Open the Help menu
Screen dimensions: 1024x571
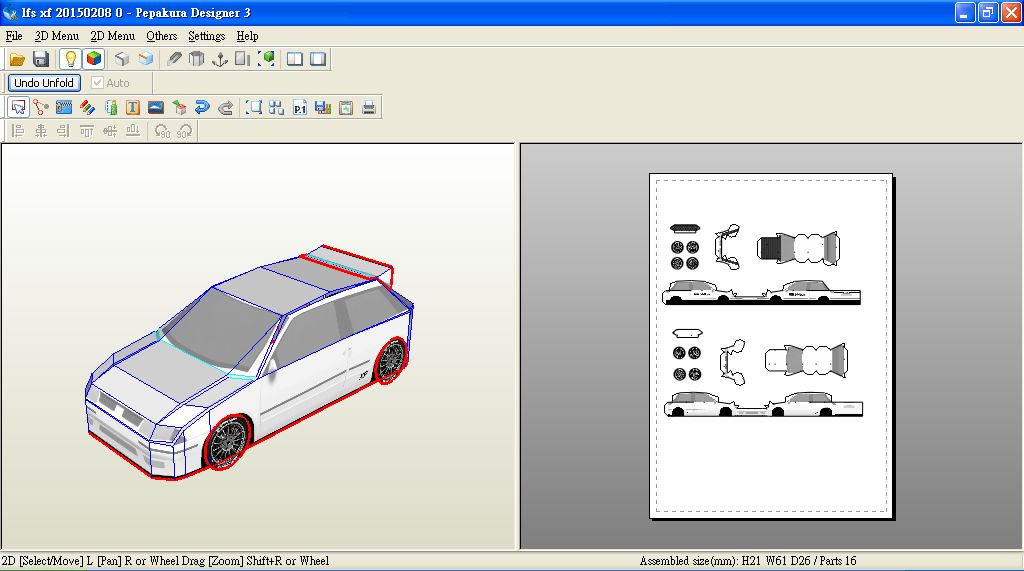coord(248,36)
